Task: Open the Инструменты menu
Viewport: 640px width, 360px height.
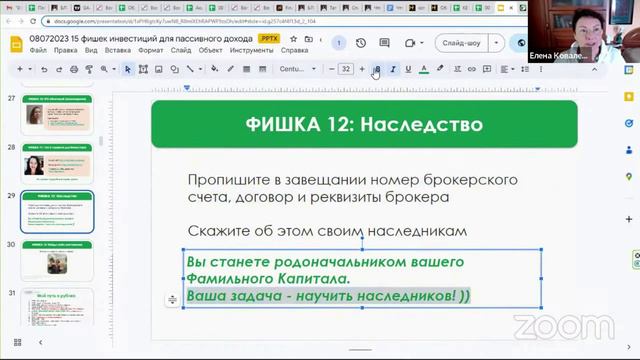Action: click(251, 50)
